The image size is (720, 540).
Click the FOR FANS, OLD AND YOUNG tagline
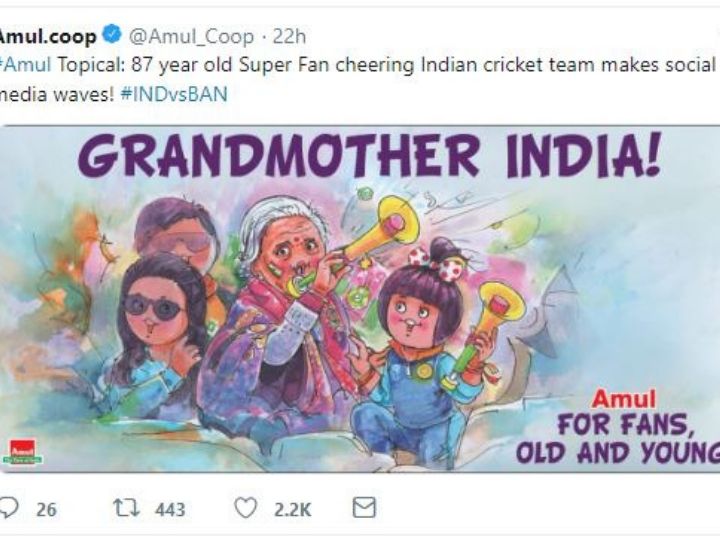point(620,437)
